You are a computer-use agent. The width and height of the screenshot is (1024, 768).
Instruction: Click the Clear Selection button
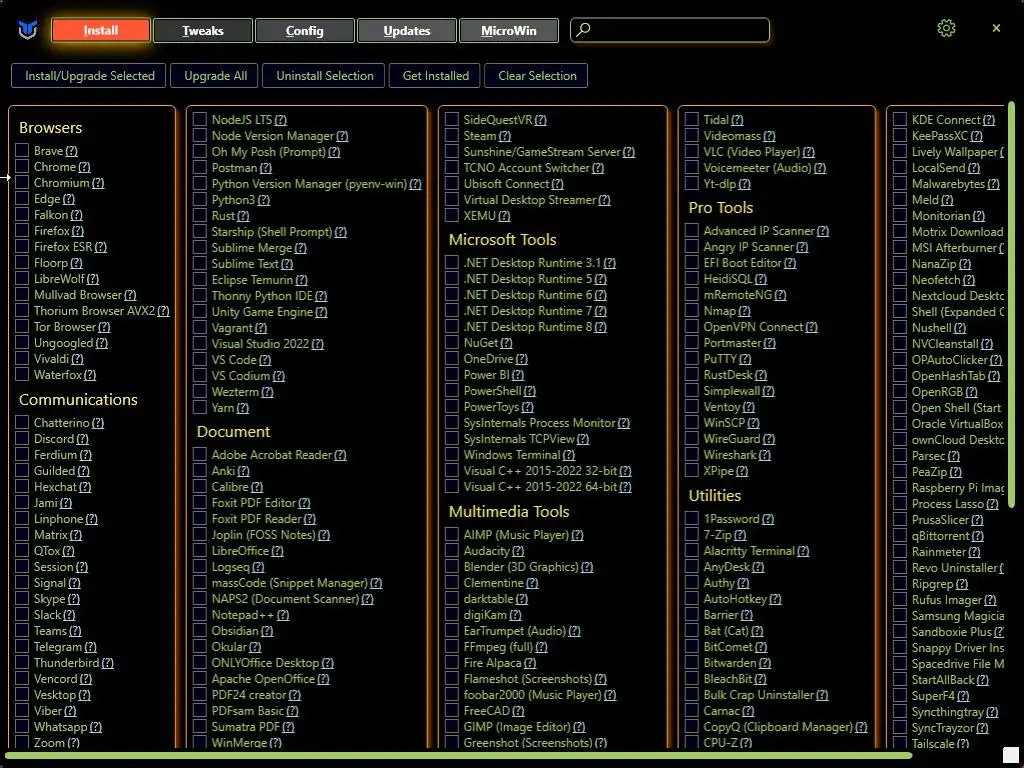coord(537,76)
